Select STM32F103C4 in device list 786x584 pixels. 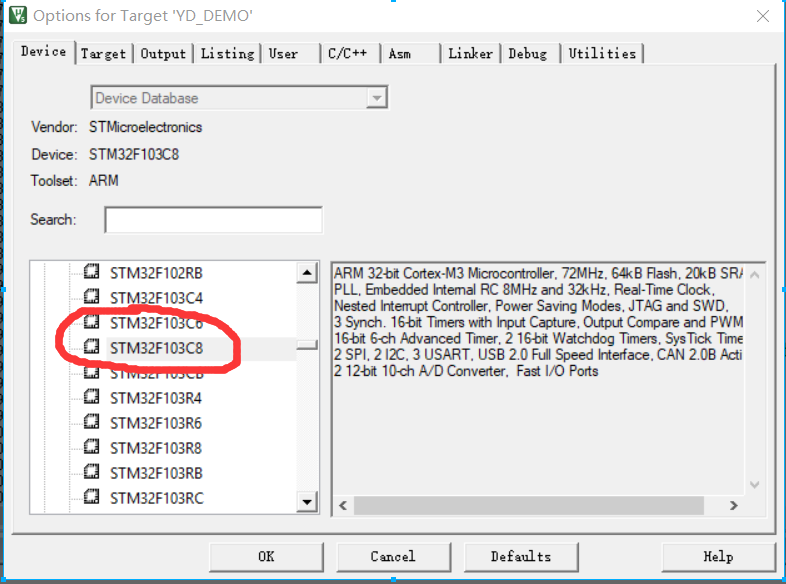coord(156,298)
